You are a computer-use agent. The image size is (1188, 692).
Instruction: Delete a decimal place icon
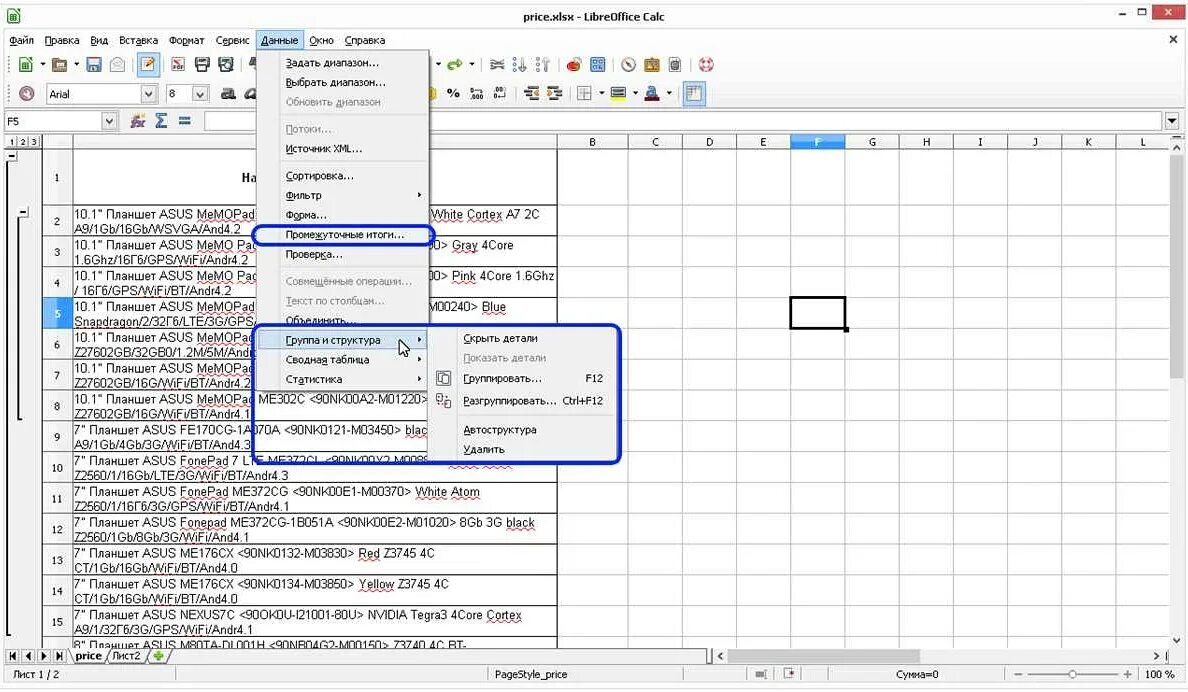click(x=500, y=94)
